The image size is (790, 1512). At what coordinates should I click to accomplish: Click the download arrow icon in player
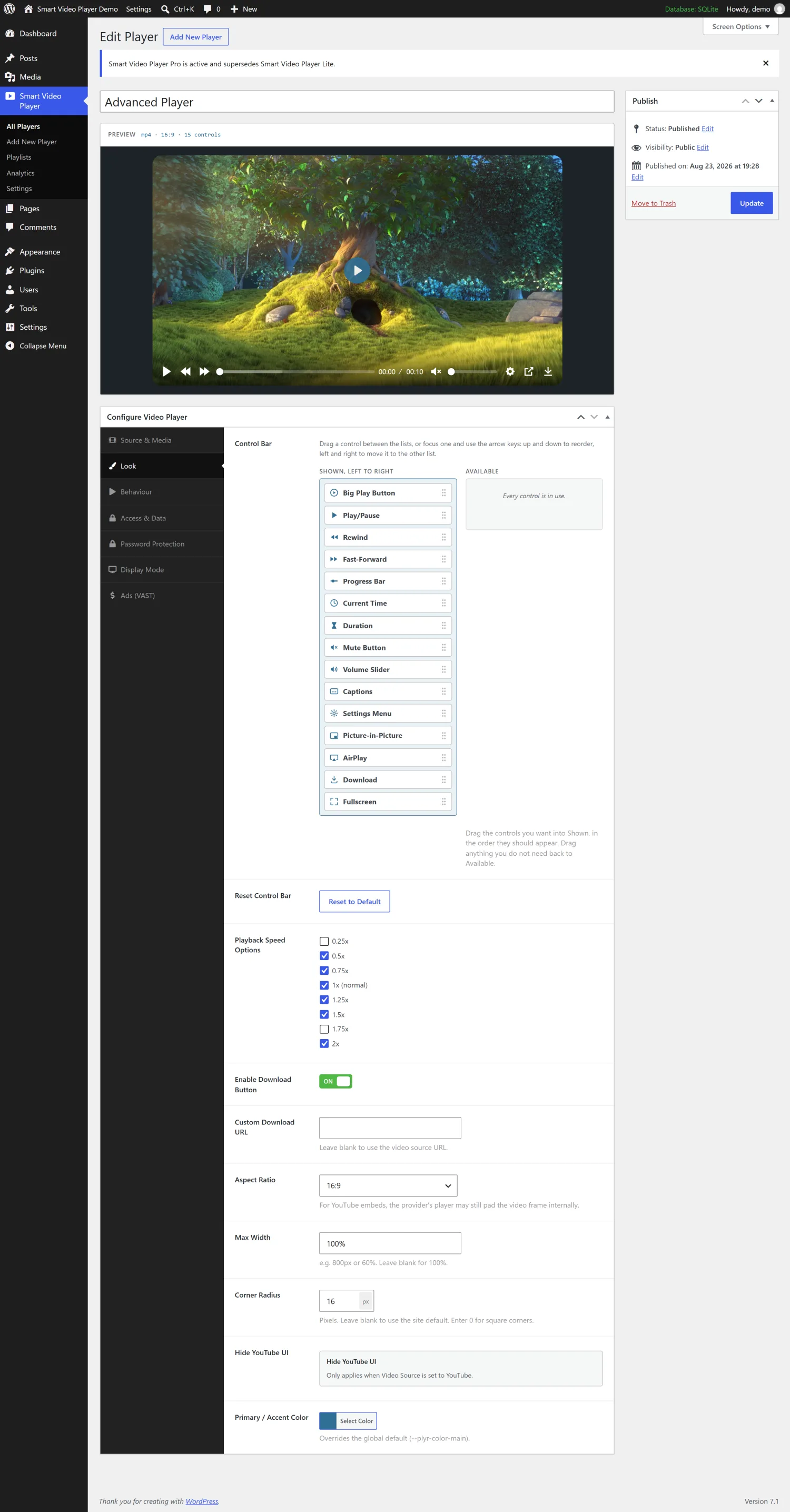click(548, 371)
